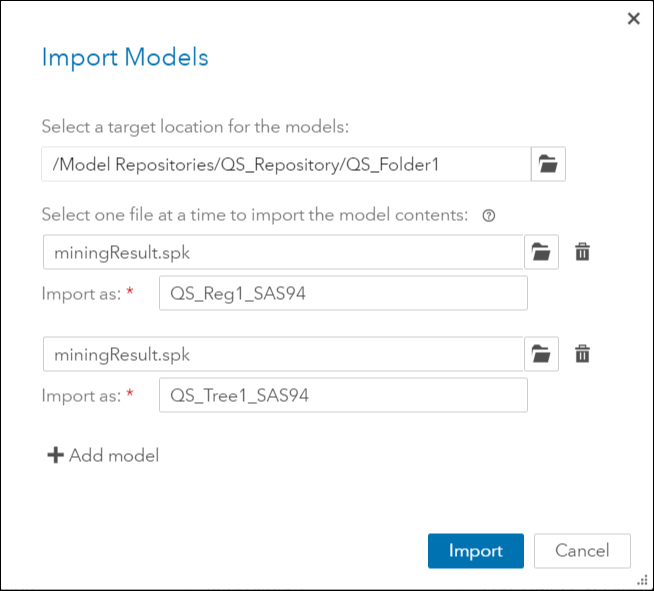Click the plus icon for Add model

point(54,456)
